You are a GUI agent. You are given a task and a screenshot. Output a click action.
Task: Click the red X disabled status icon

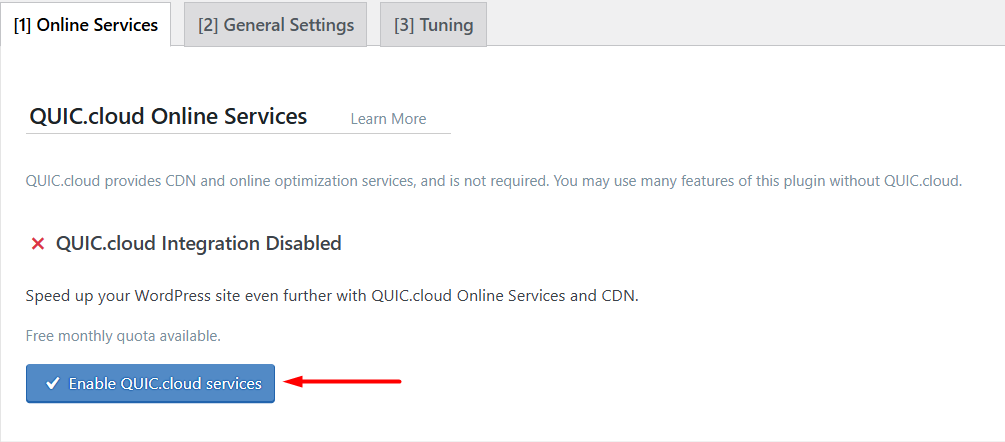pyautogui.click(x=38, y=244)
